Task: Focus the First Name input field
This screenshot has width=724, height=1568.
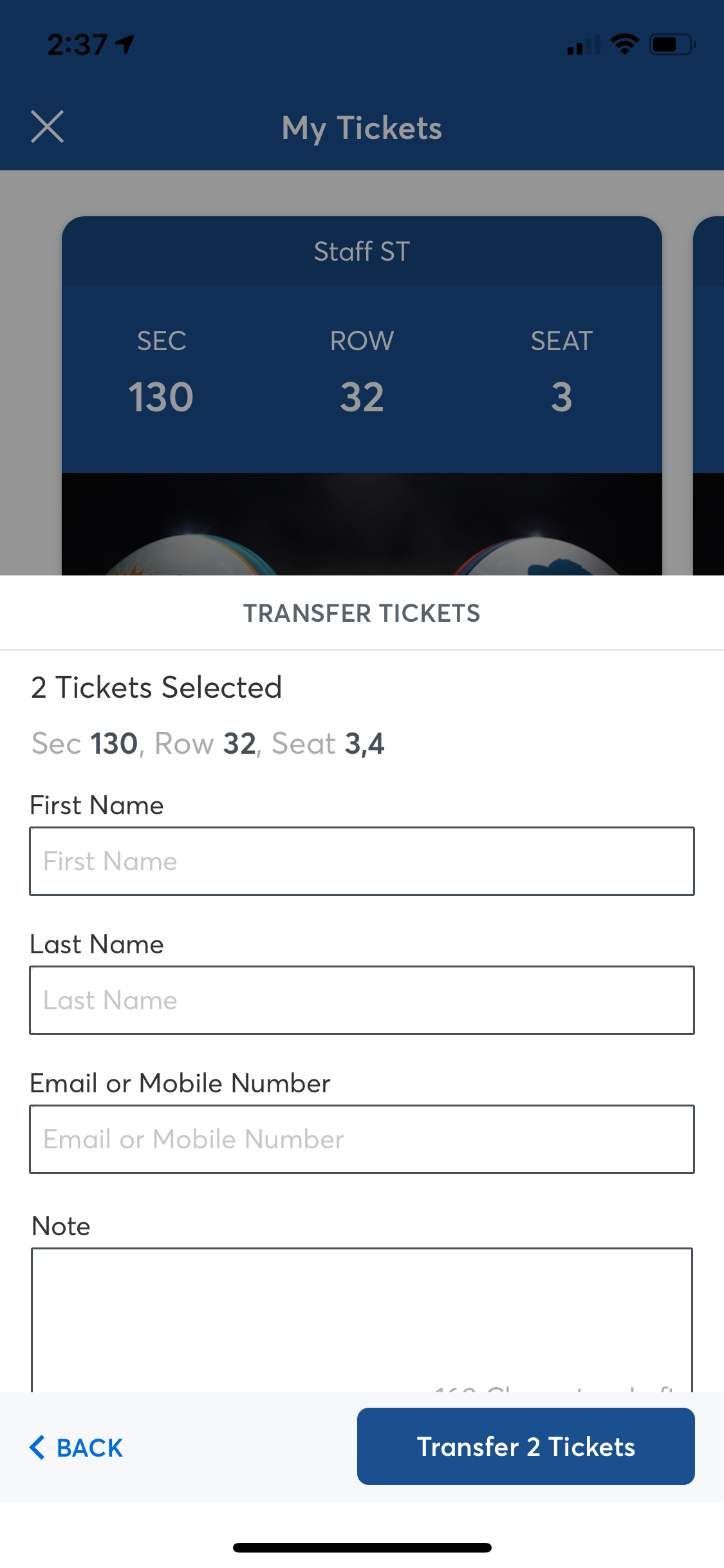Action: point(362,861)
